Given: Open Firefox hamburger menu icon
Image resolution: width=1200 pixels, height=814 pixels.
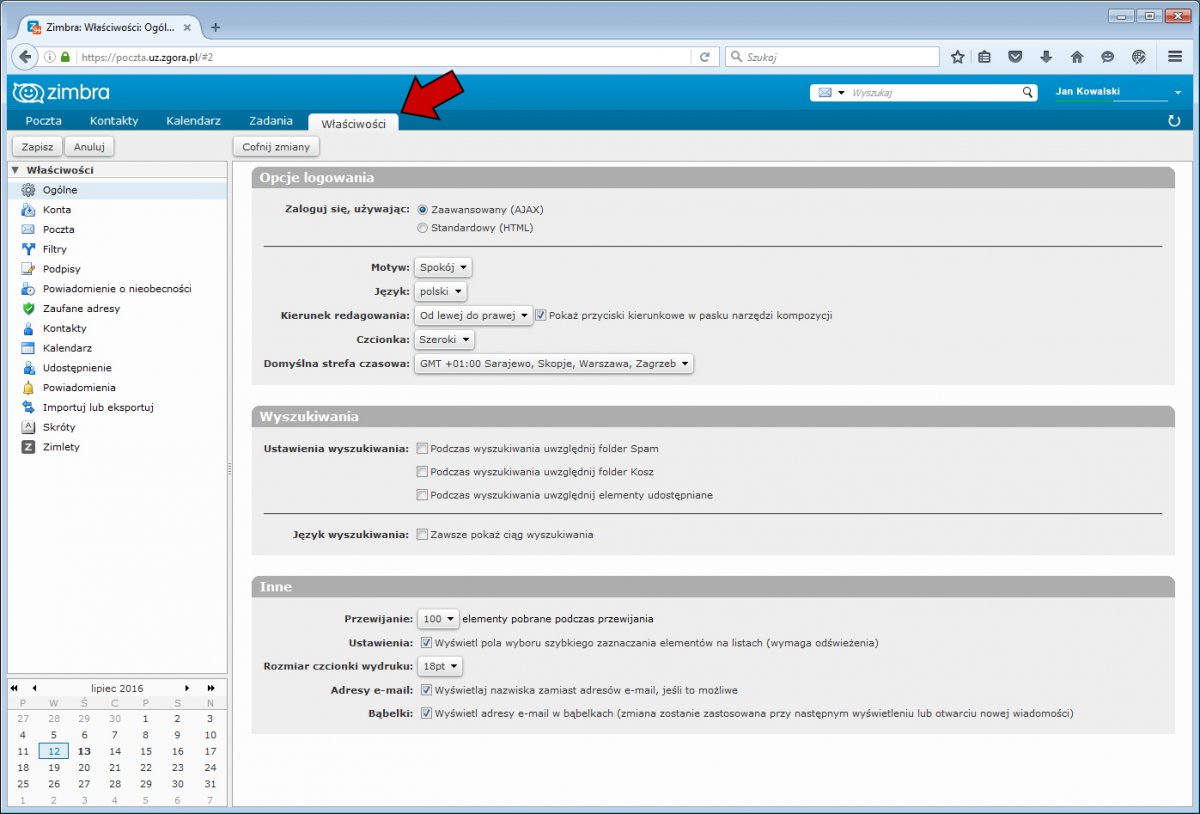Looking at the screenshot, I should pyautogui.click(x=1175, y=57).
